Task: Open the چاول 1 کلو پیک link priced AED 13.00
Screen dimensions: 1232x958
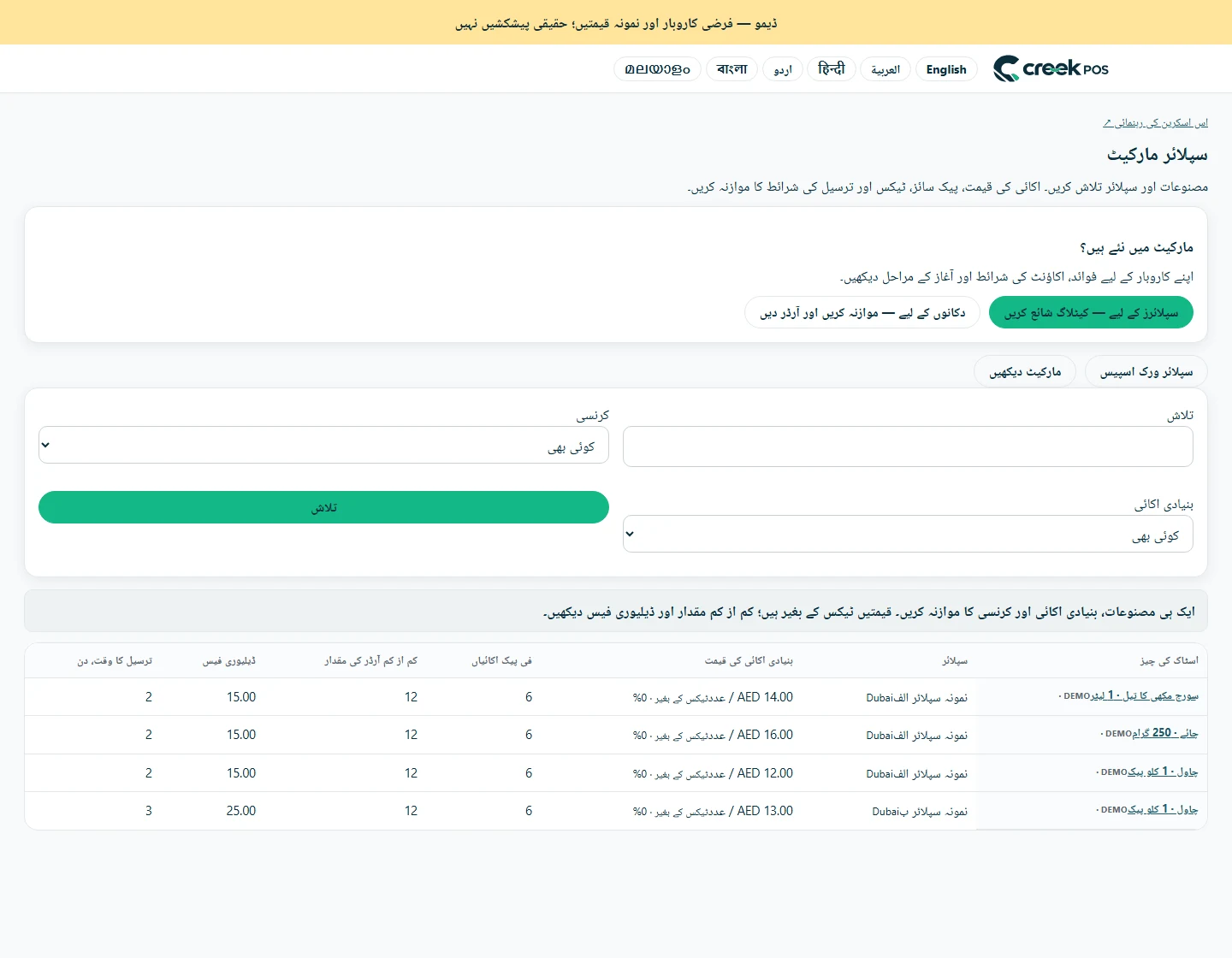Action: coord(1163,809)
